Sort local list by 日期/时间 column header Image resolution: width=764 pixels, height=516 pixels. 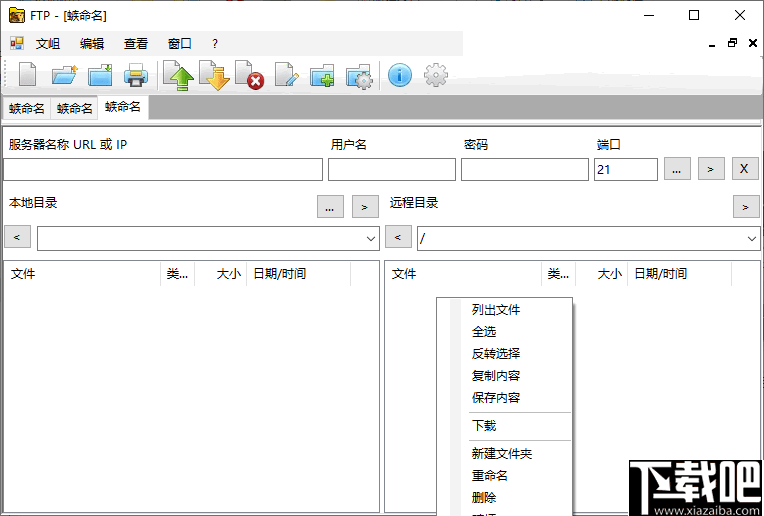coord(299,274)
